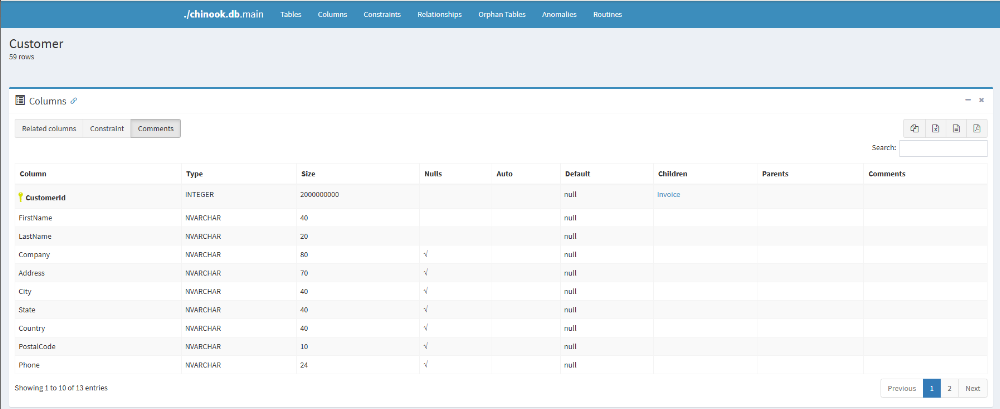
Task: Jump to page 2 of the table
Action: (x=949, y=389)
